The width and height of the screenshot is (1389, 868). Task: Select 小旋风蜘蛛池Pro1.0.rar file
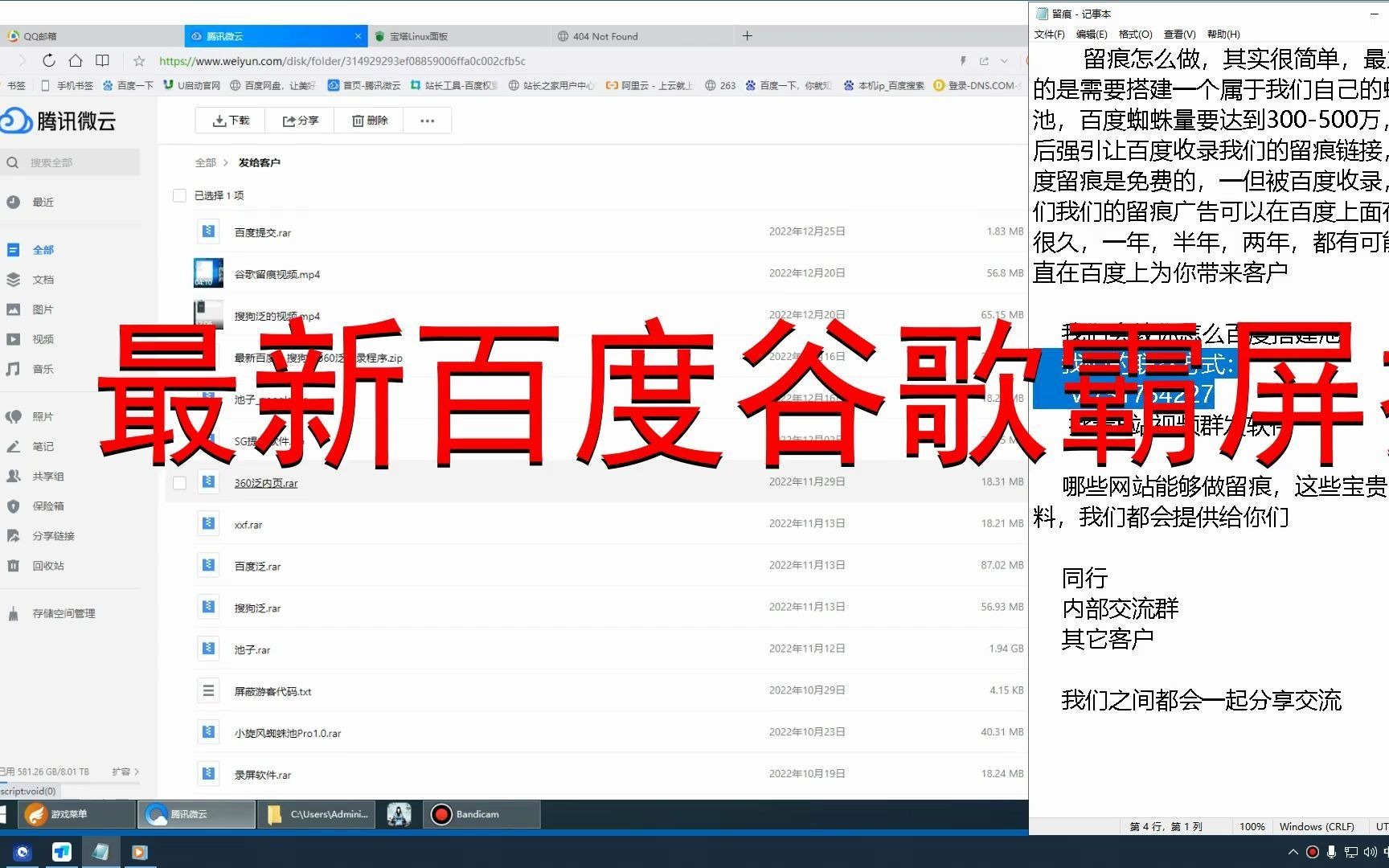[x=288, y=734]
